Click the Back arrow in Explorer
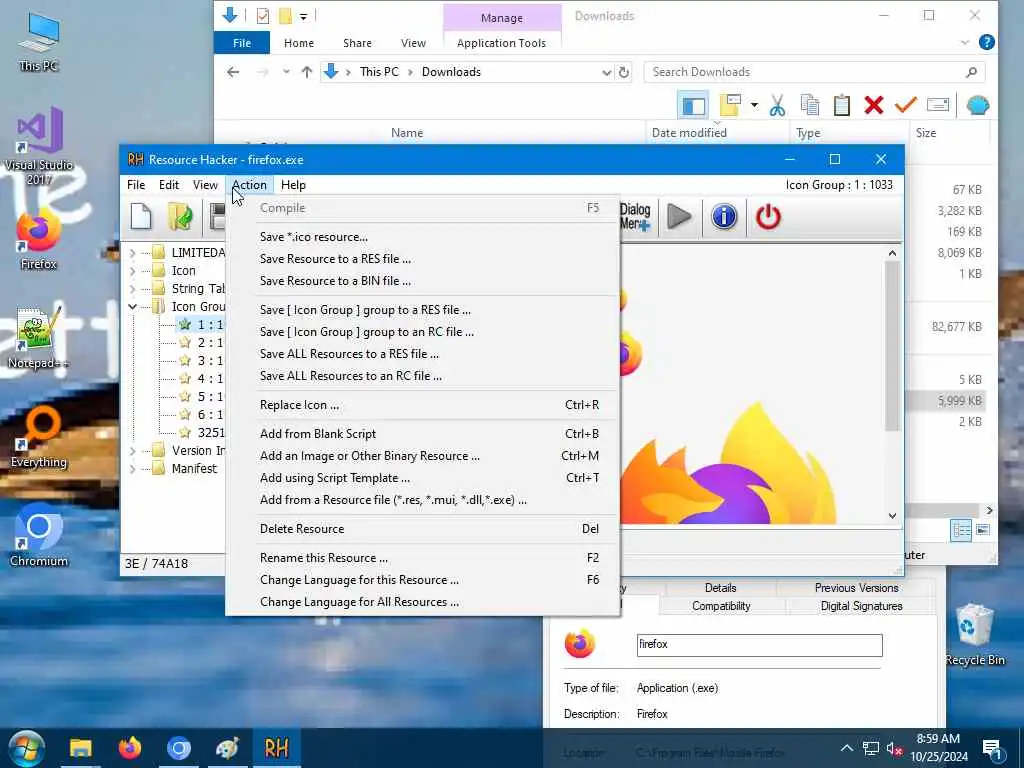 pos(233,72)
